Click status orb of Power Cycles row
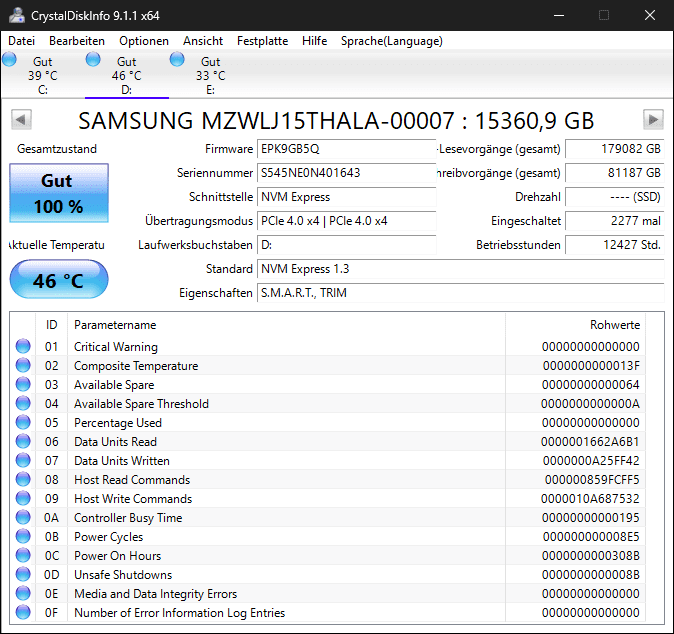 23,536
